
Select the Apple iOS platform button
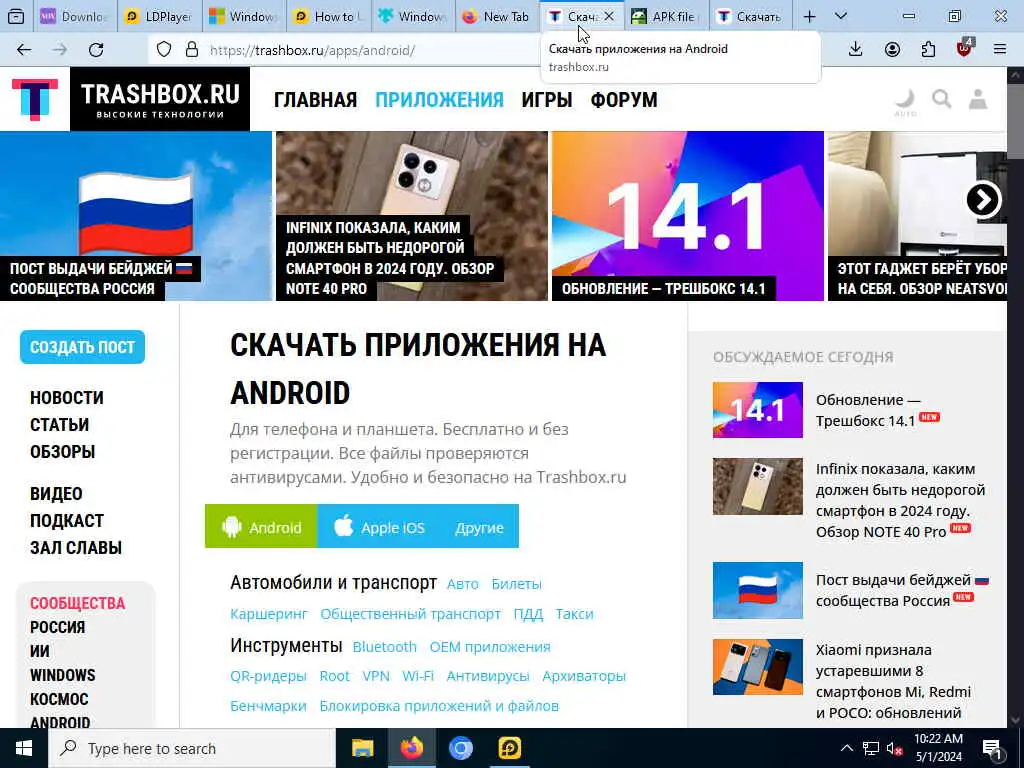coord(379,526)
